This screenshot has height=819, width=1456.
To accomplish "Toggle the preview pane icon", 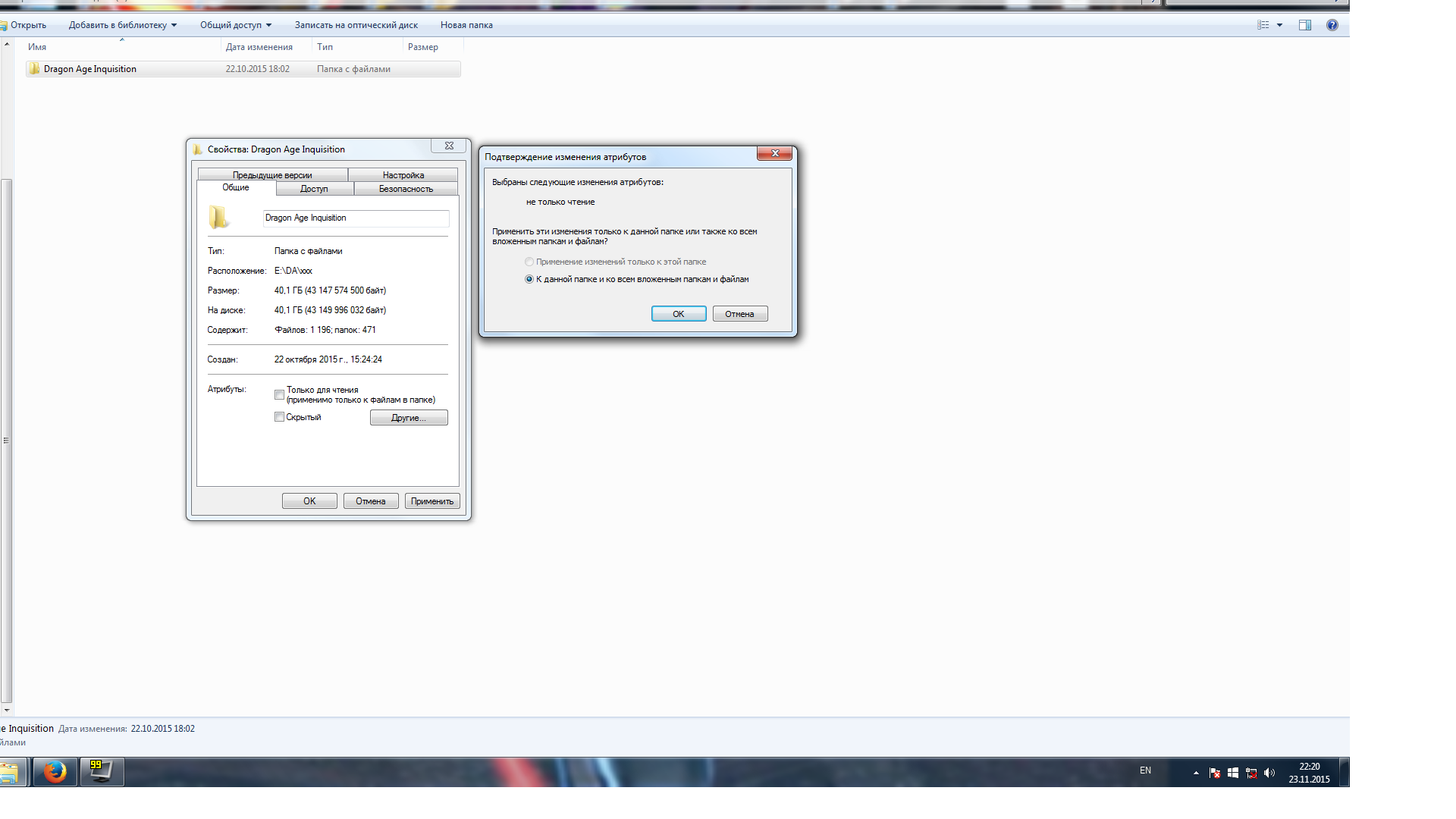I will [1305, 25].
